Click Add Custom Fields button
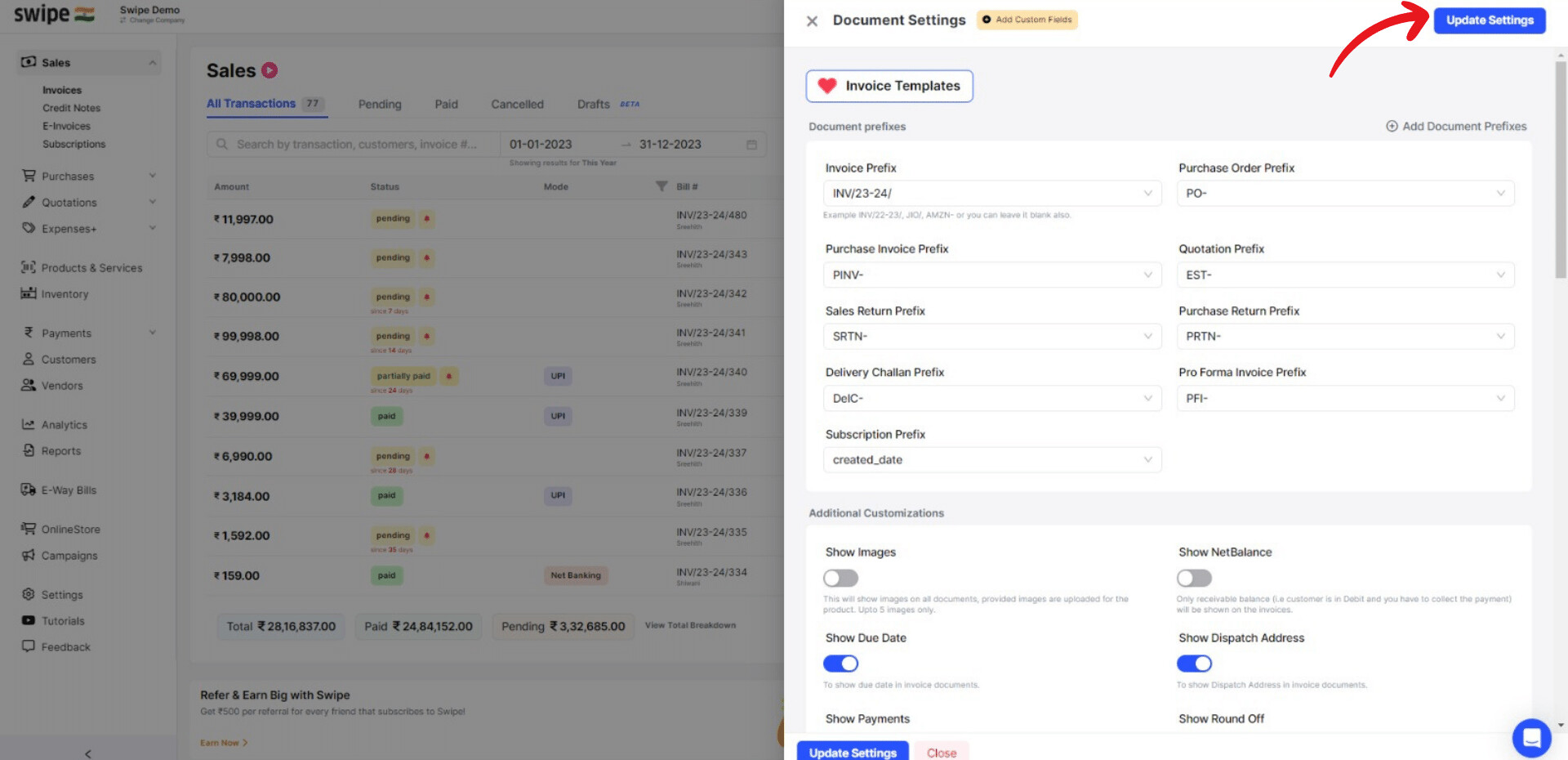Image resolution: width=1568 pixels, height=760 pixels. (1027, 20)
